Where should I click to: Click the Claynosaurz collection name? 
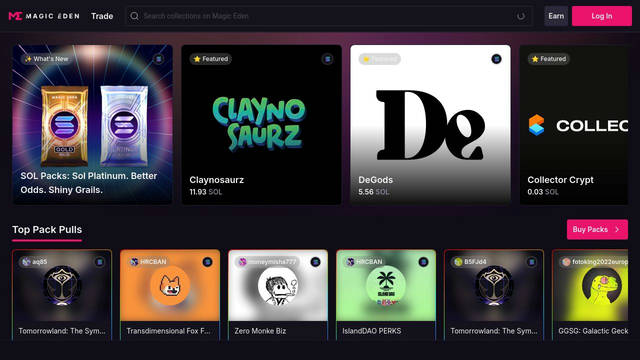click(216, 180)
